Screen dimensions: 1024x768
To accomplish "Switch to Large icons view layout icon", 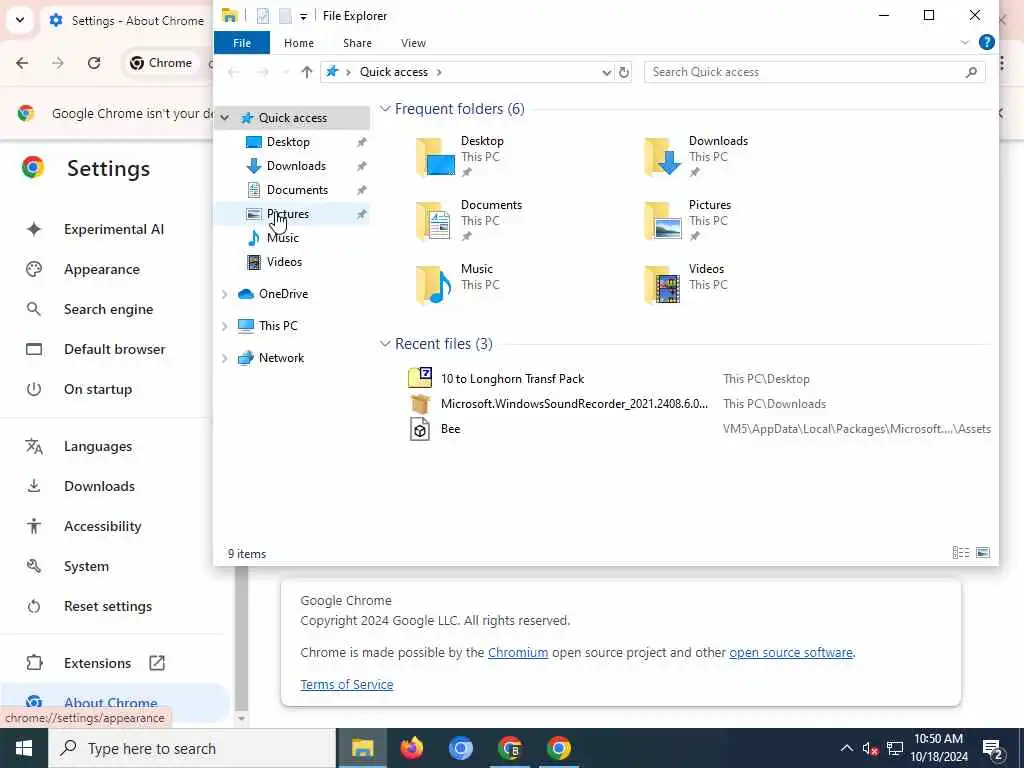I will [x=983, y=553].
